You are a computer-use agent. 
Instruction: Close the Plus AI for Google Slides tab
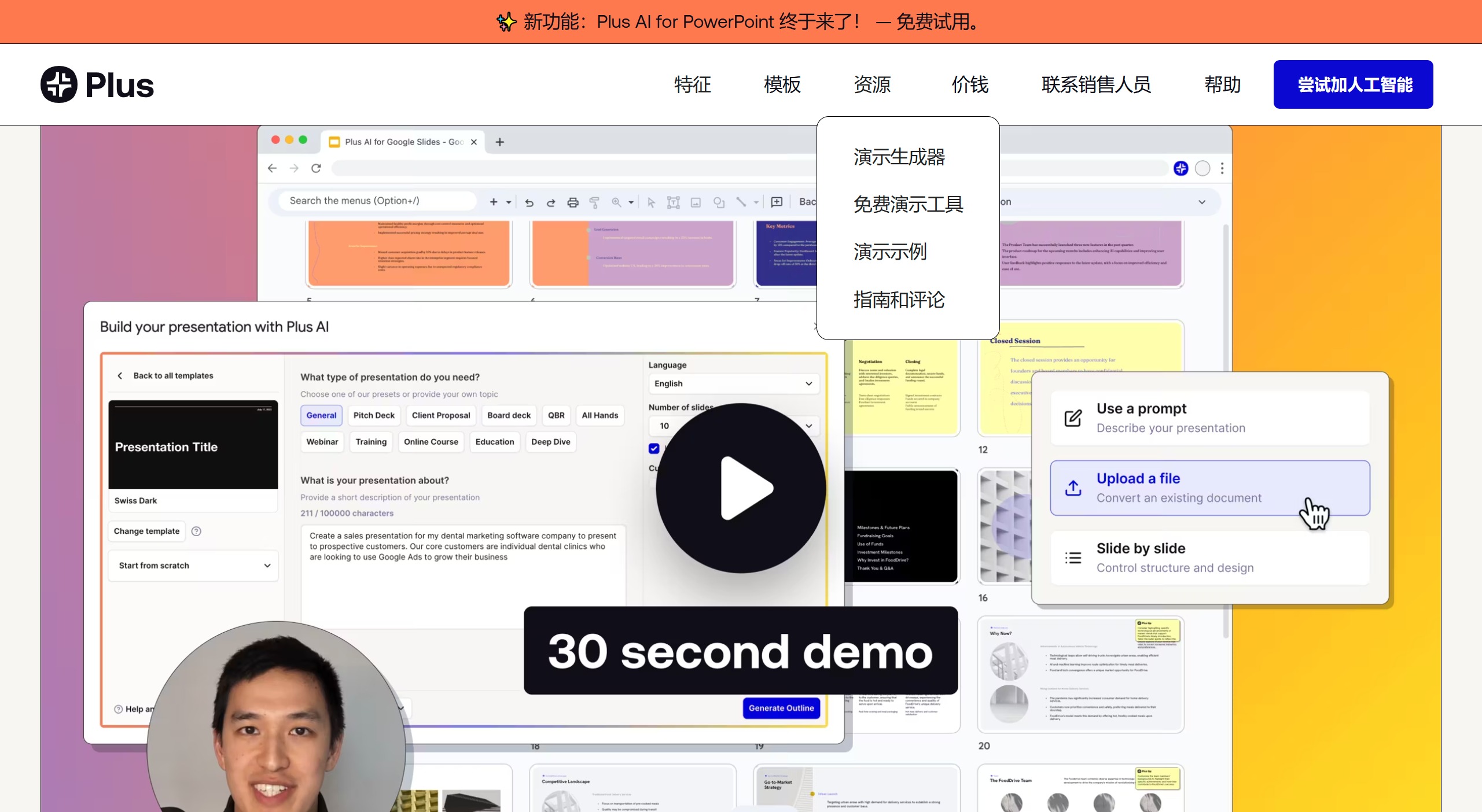coord(474,142)
